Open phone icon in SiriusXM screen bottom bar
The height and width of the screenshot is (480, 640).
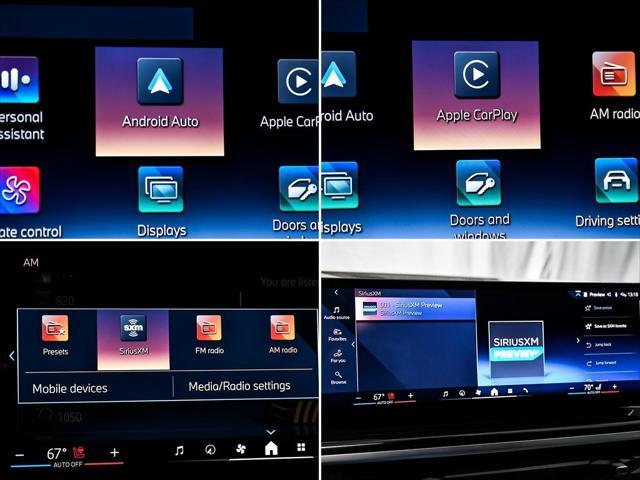coord(525,391)
